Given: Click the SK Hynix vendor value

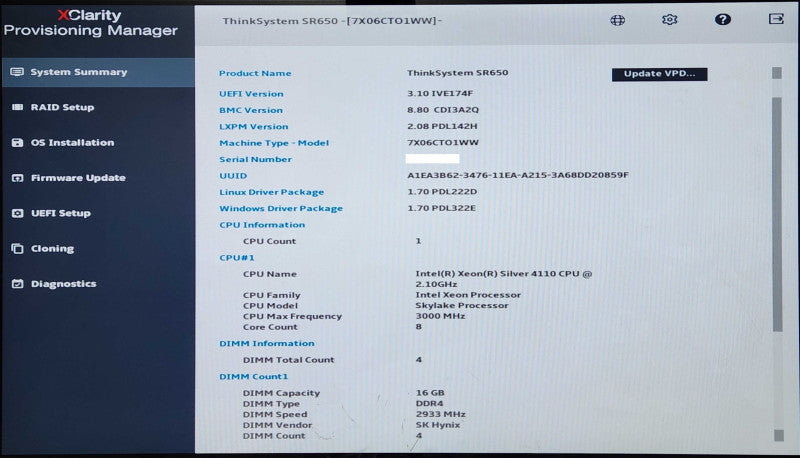Looking at the screenshot, I should (x=437, y=425).
